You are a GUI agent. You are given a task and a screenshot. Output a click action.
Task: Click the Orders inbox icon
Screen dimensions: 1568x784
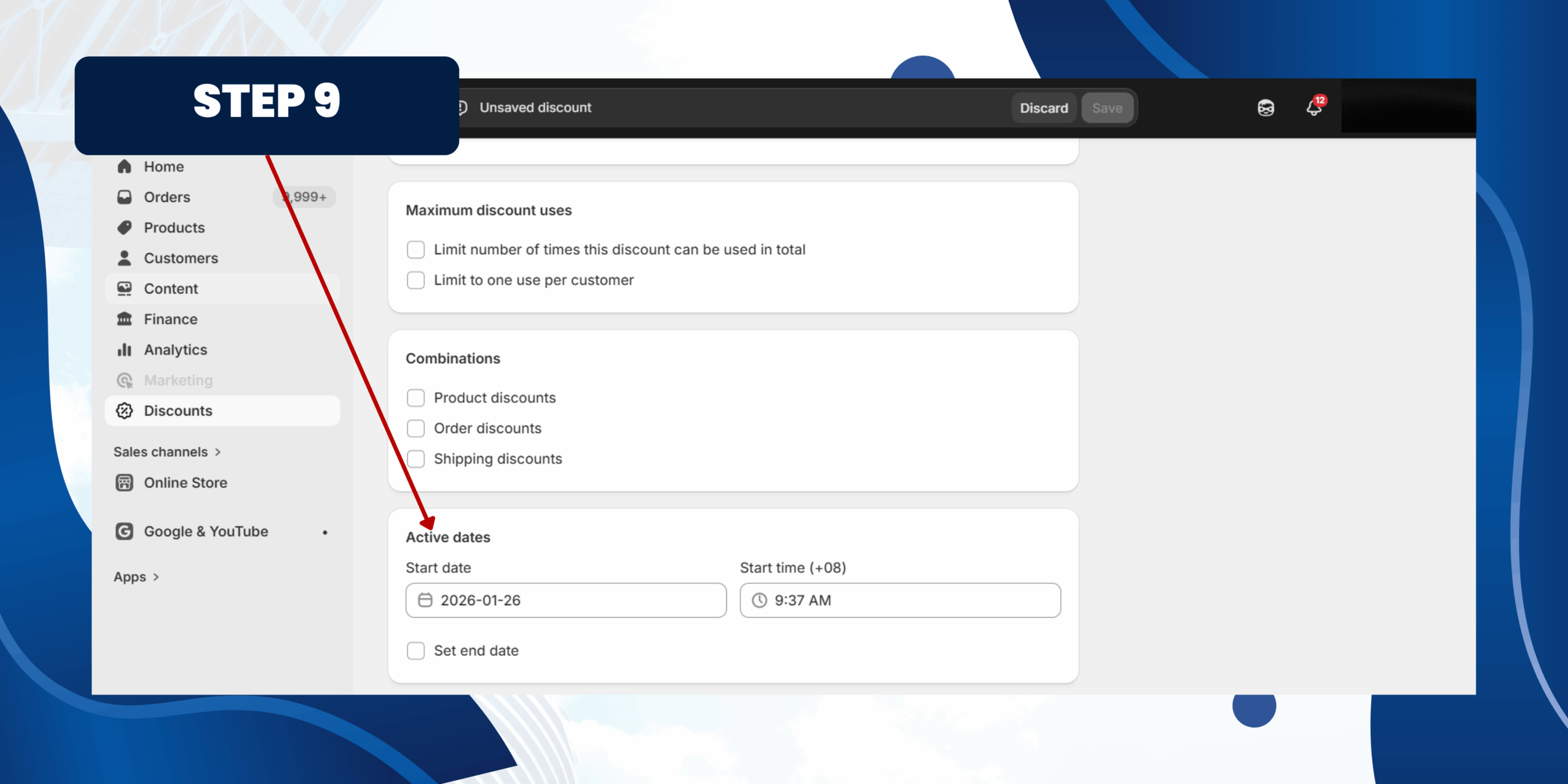[x=124, y=197]
